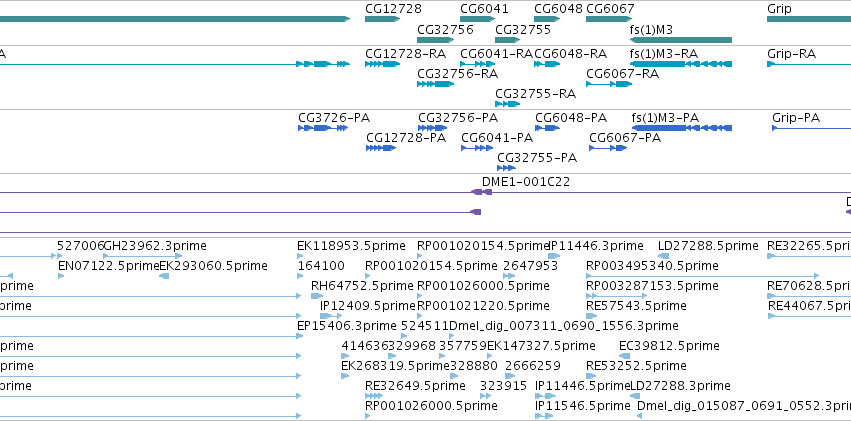Select the EP15406.3prime EST label
This screenshot has width=851, height=421.
point(347,326)
